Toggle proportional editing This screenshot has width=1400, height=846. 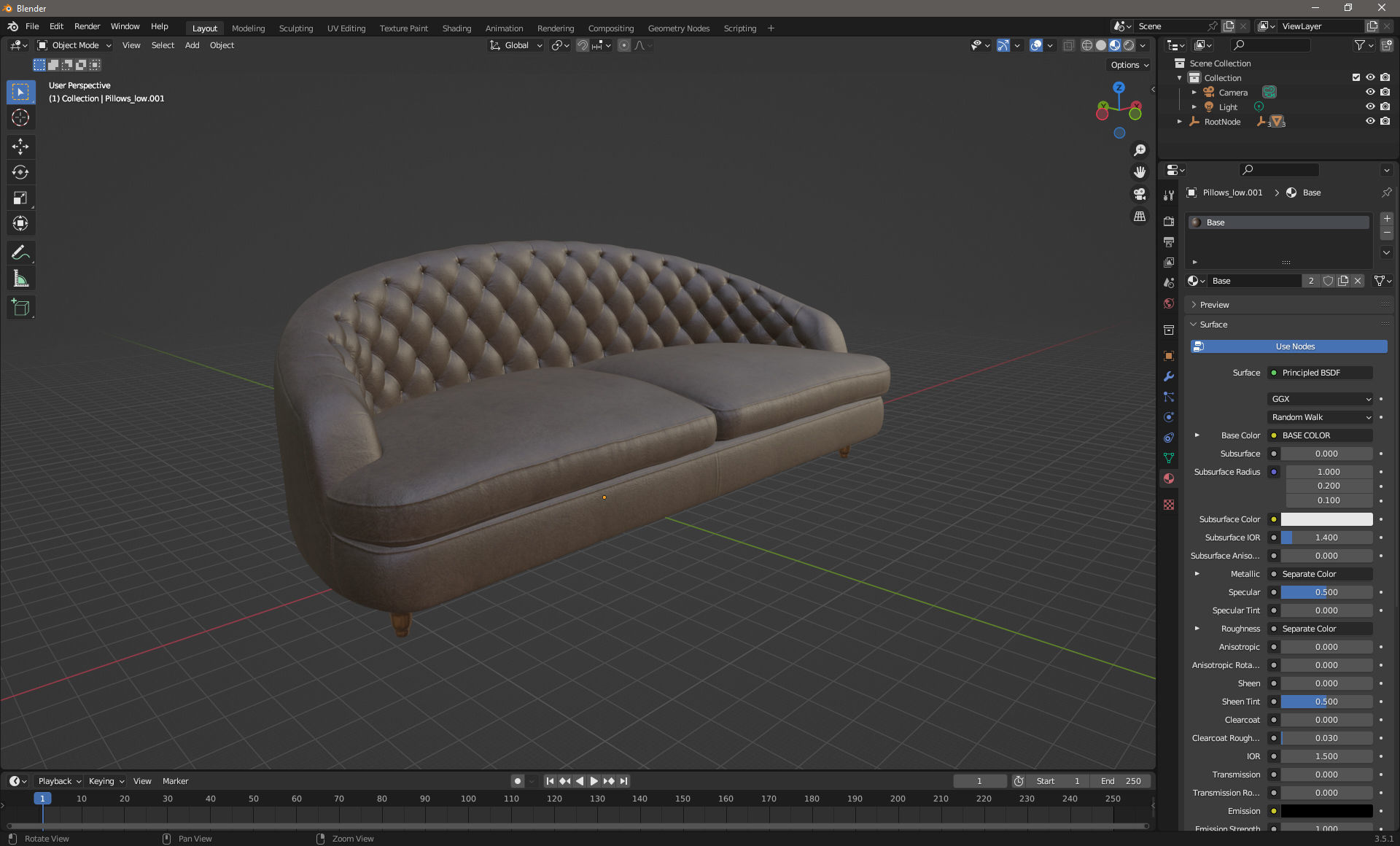point(624,45)
